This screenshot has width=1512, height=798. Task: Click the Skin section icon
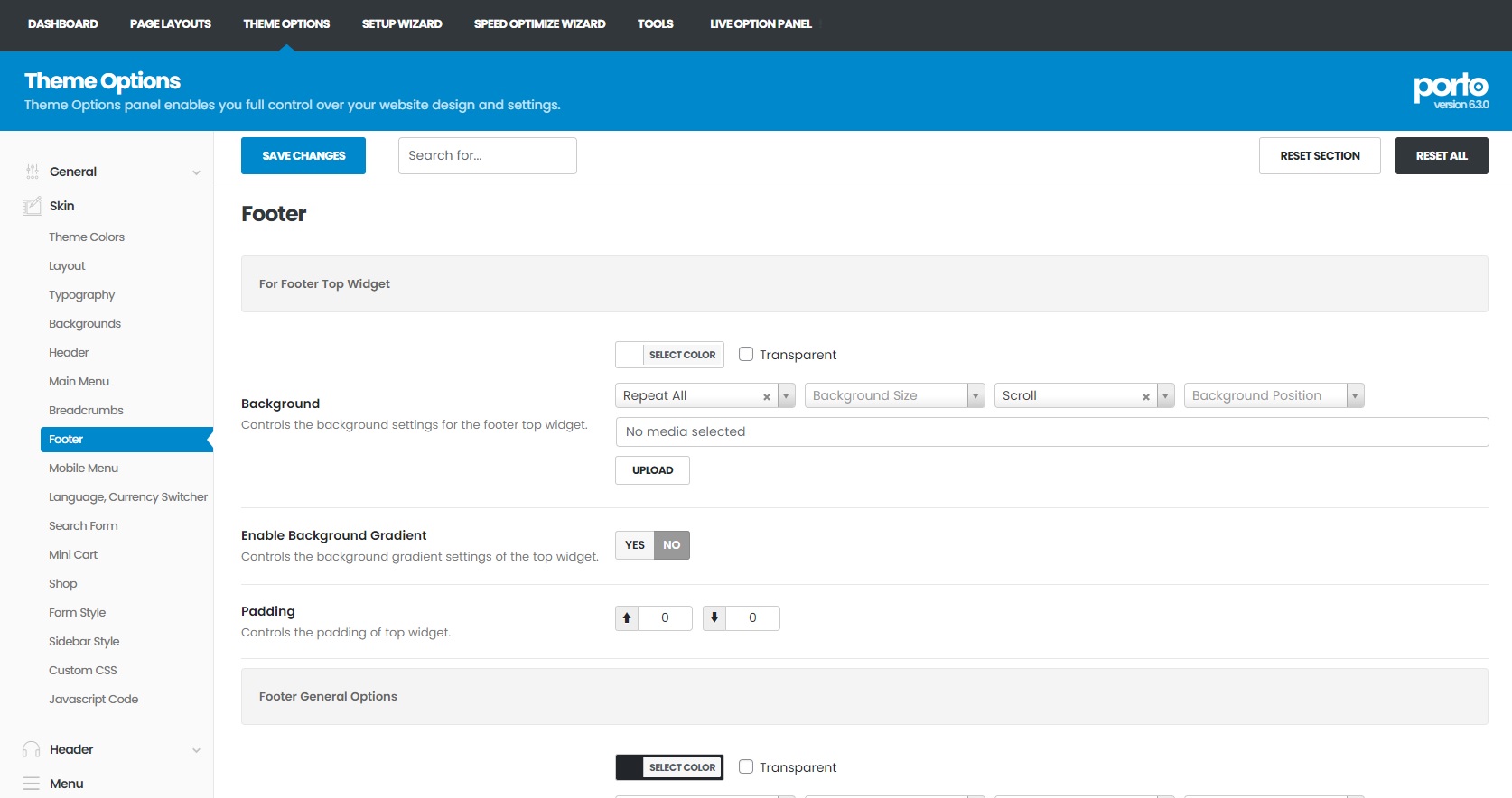point(33,206)
